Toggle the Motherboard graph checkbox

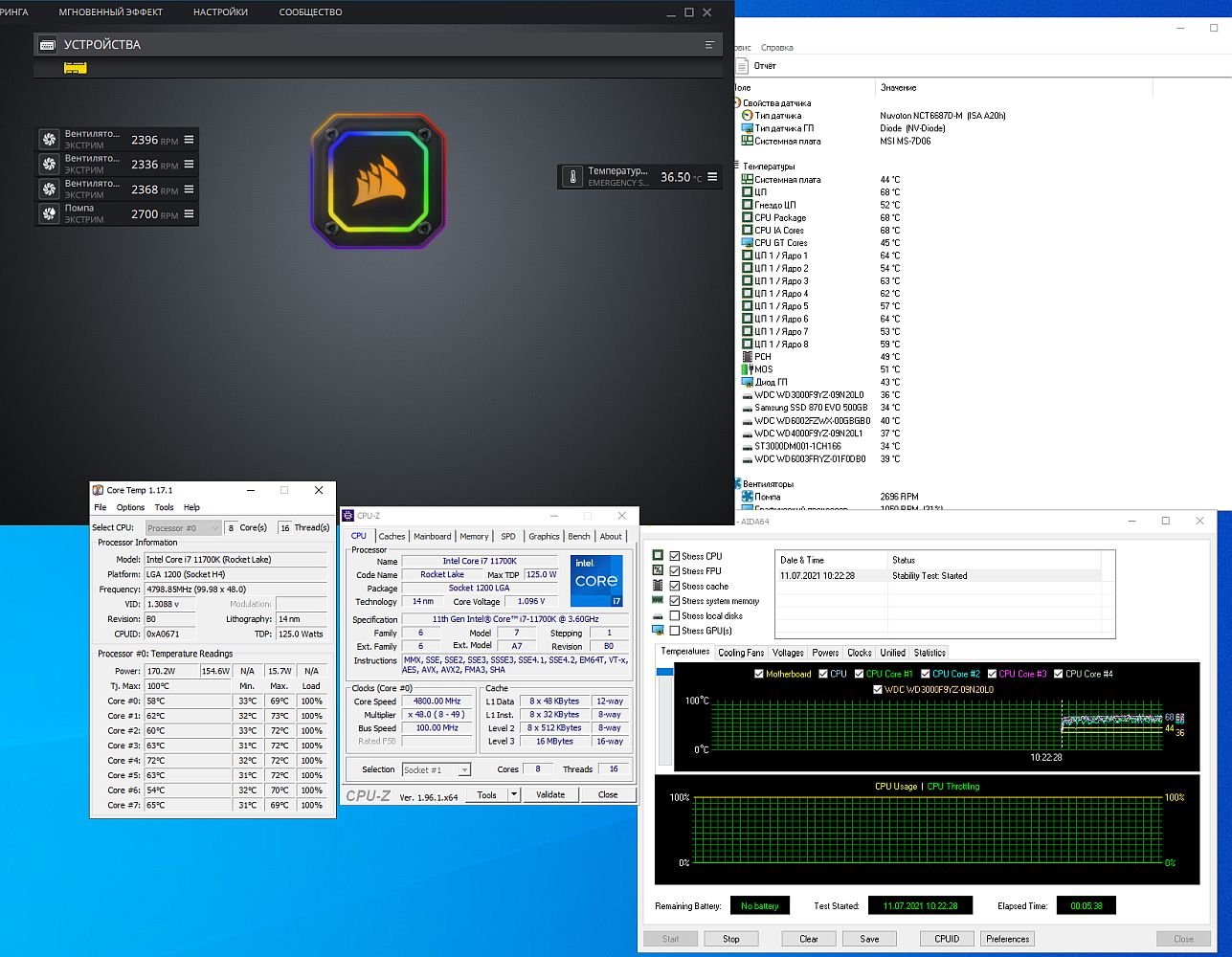coord(759,674)
